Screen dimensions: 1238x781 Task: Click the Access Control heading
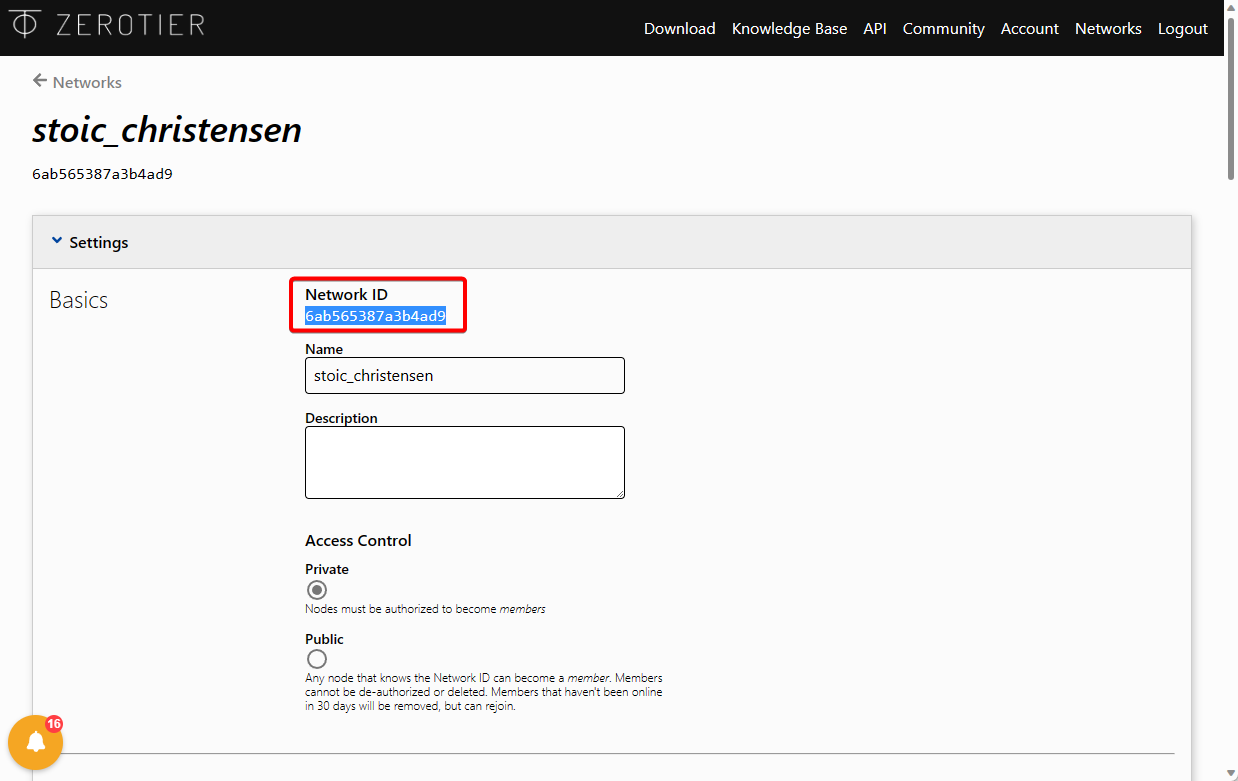point(358,540)
